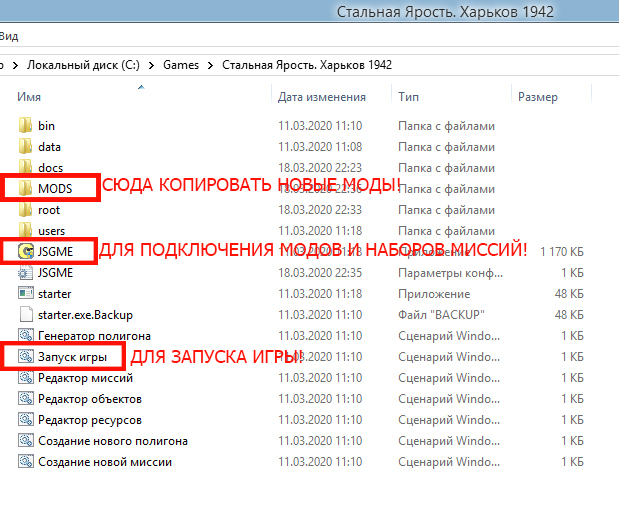Click the '1 170 КБ' size of JSGME

pyautogui.click(x=562, y=252)
